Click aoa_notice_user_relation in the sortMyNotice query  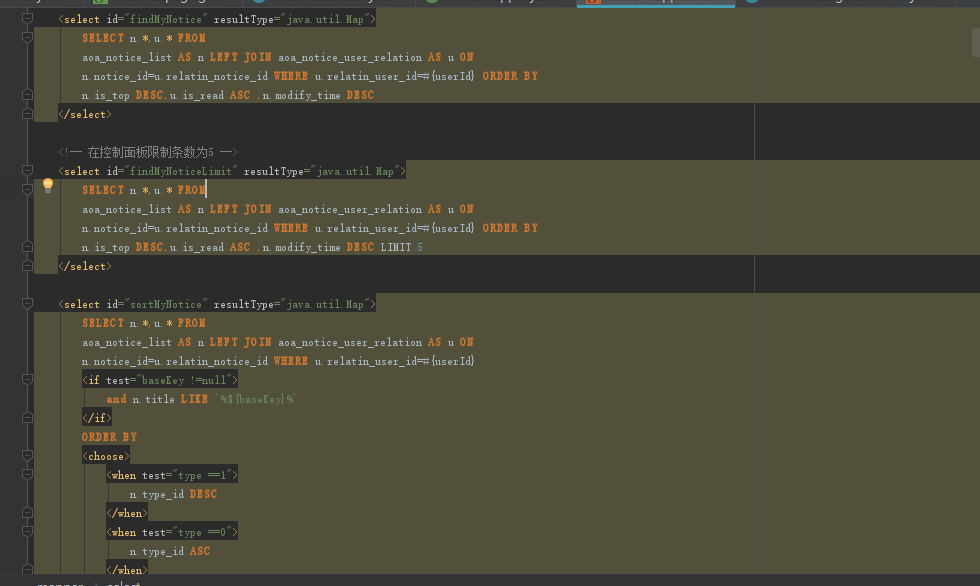click(x=350, y=342)
